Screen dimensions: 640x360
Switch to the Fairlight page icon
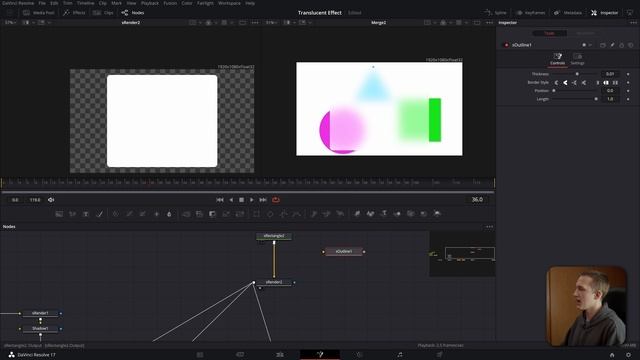[400, 355]
